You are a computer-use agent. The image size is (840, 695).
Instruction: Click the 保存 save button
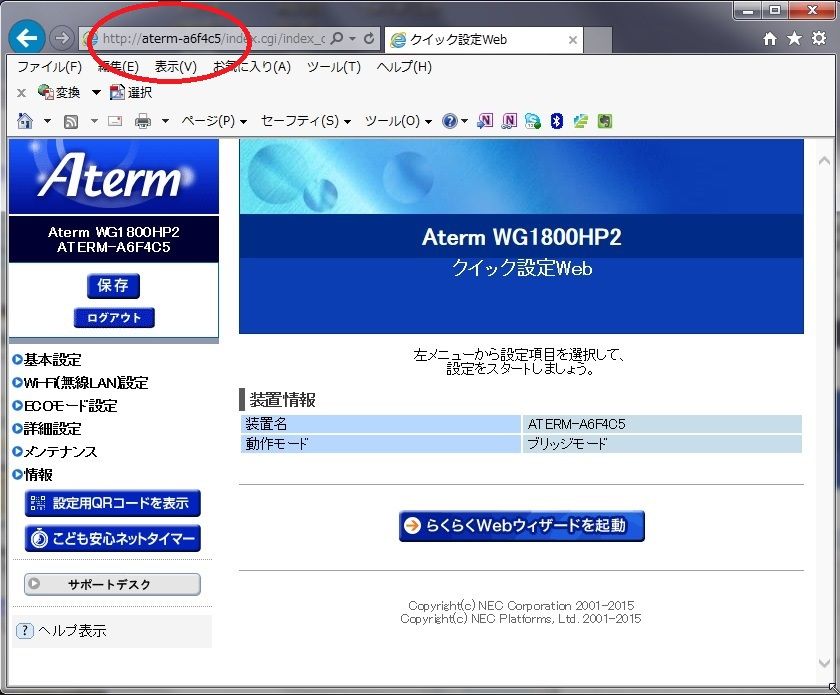pyautogui.click(x=113, y=286)
